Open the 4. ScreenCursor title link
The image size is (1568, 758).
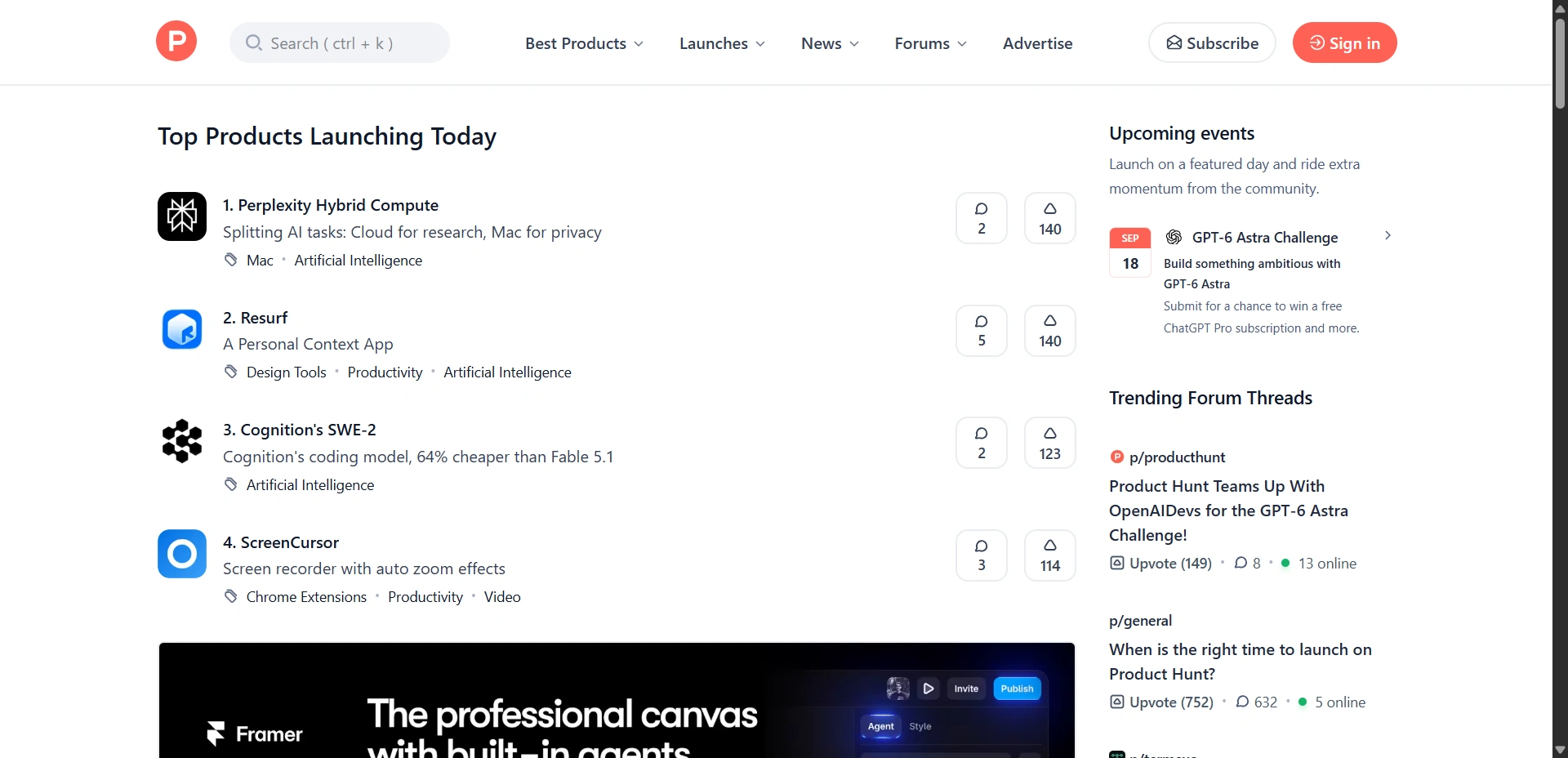pyautogui.click(x=281, y=542)
